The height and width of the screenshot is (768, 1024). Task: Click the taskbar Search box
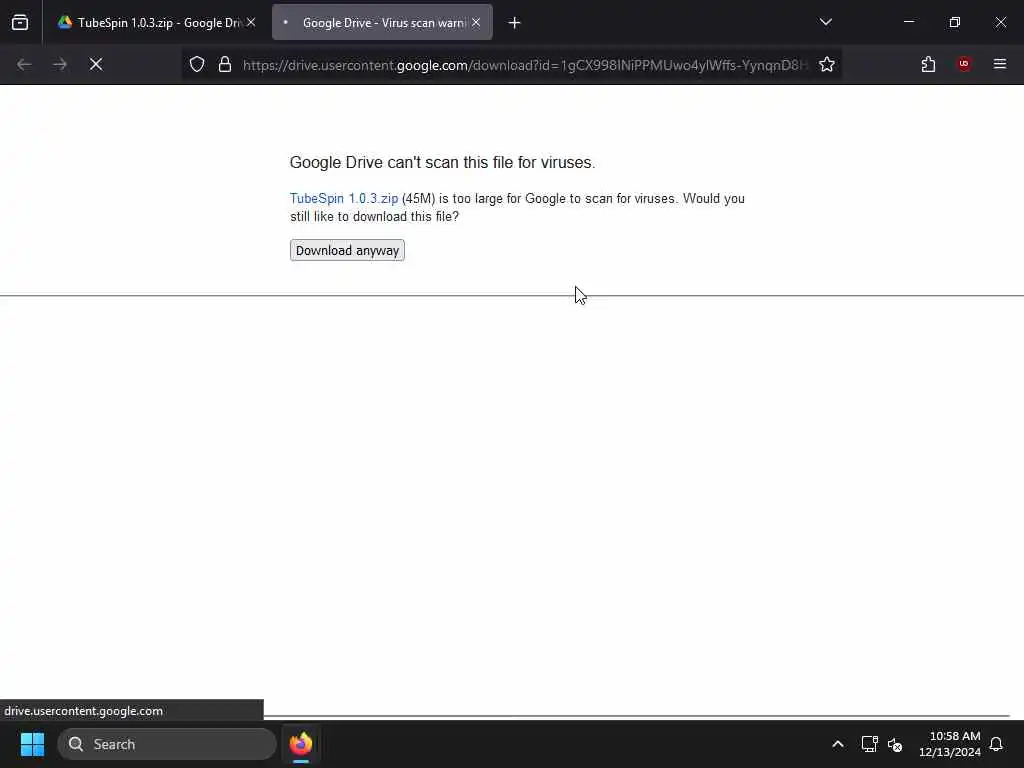[x=167, y=744]
